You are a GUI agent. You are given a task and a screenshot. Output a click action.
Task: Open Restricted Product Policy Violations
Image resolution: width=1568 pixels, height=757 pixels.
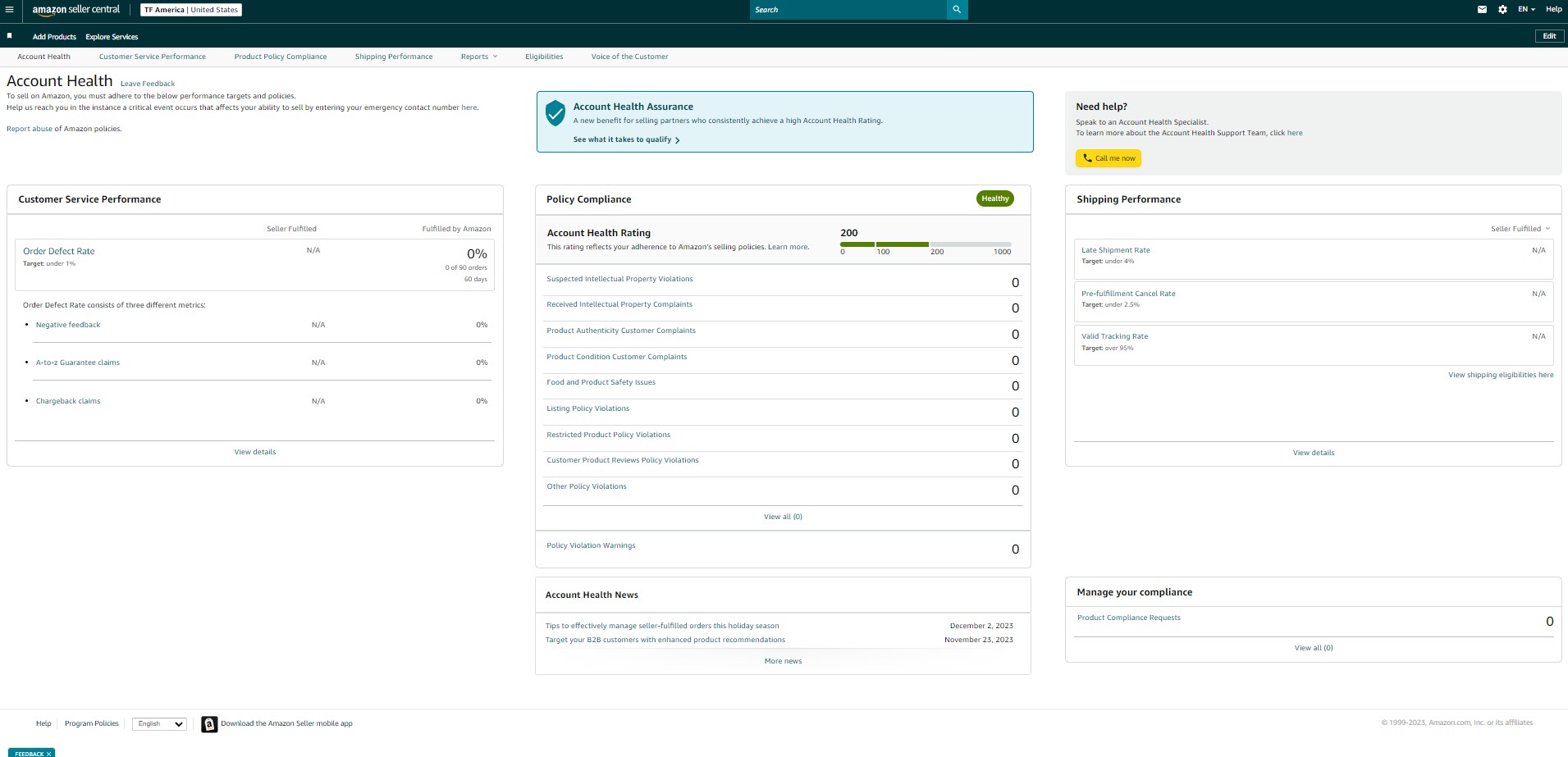(x=609, y=435)
